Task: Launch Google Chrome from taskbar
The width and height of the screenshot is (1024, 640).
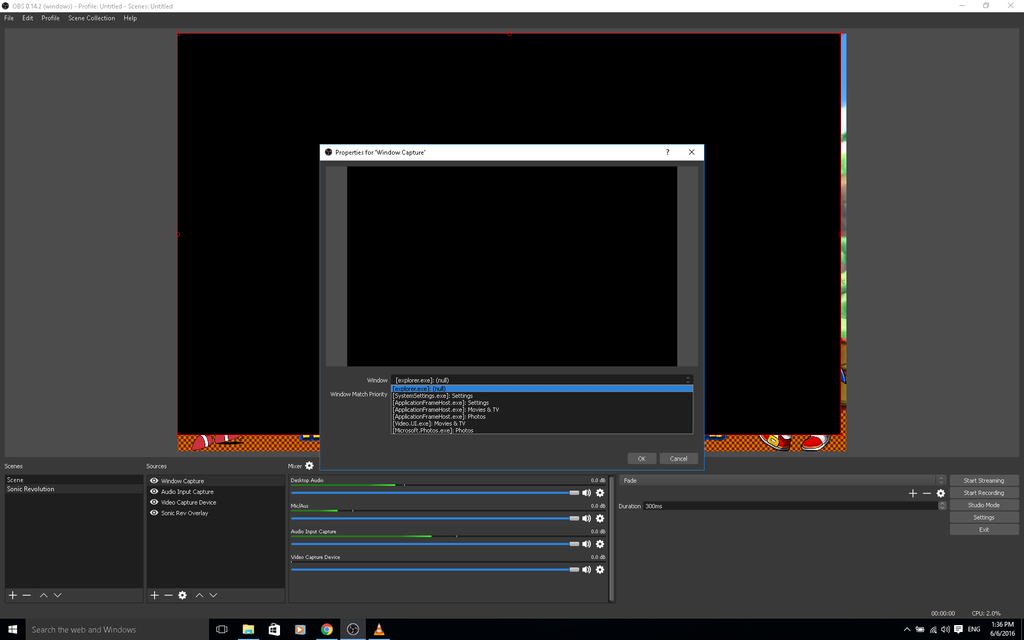Action: pos(327,630)
